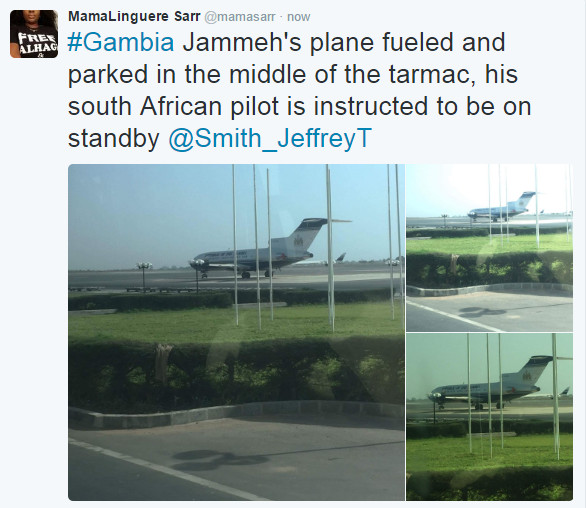Click the MamaLinguere Sarr display name
Image resolution: width=586 pixels, height=508 pixels.
click(x=134, y=16)
